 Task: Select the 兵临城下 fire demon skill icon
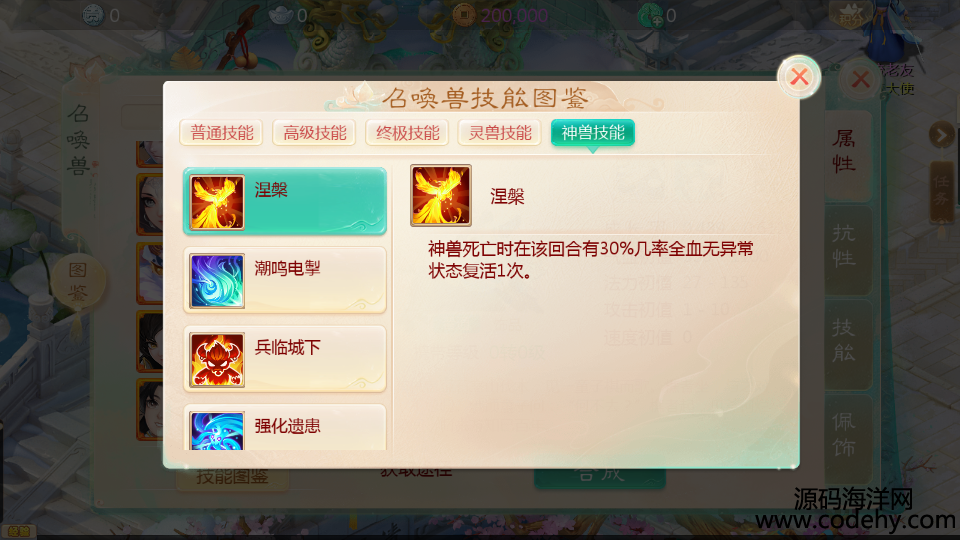point(217,359)
